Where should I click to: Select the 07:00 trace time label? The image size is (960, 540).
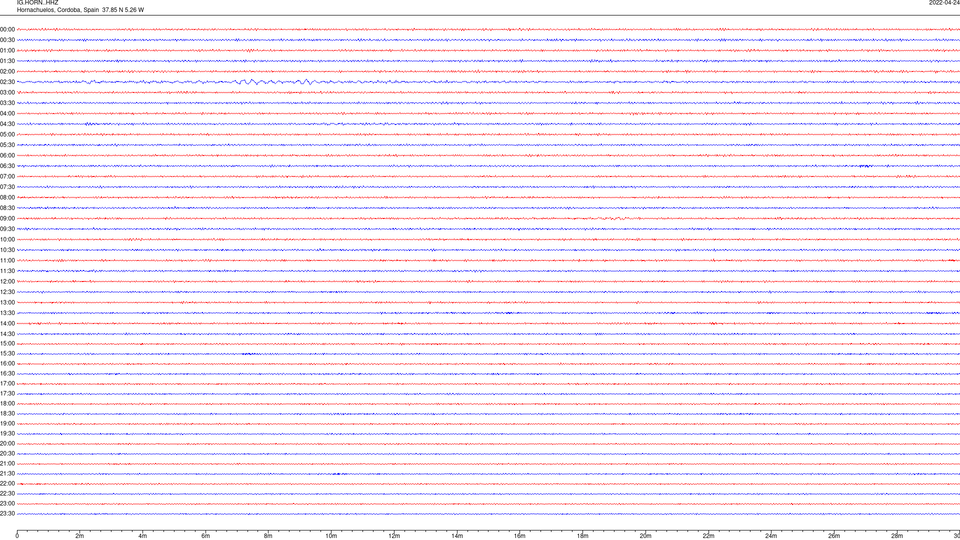pos(7,176)
